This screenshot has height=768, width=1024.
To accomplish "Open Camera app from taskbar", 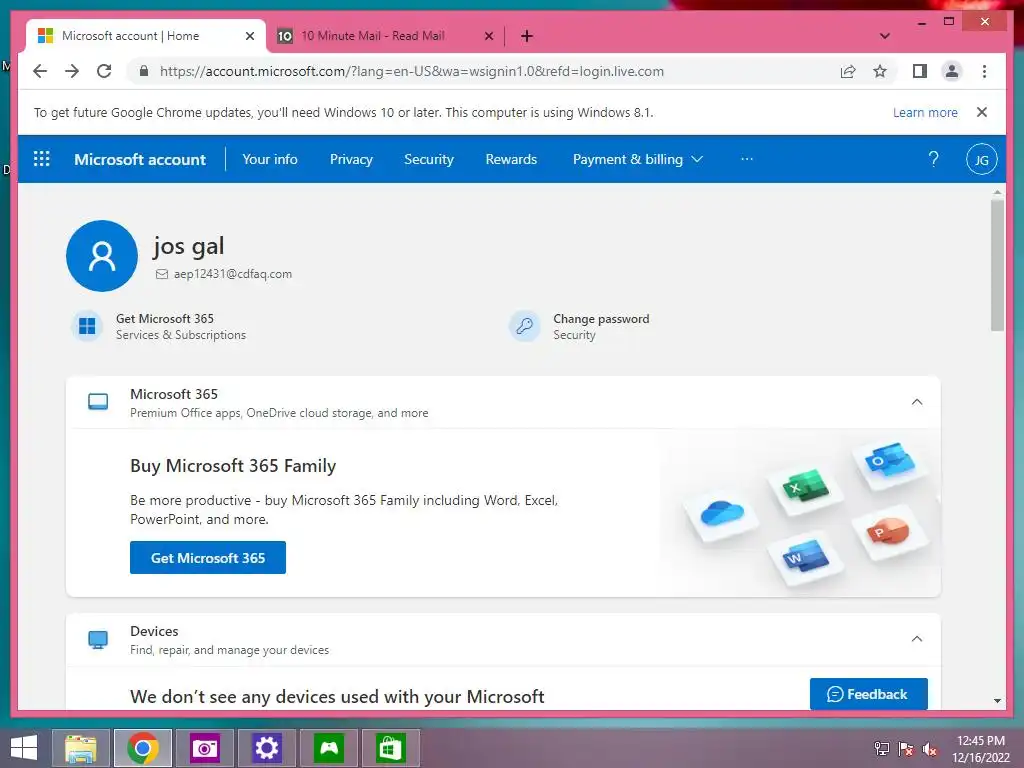I will pyautogui.click(x=204, y=748).
